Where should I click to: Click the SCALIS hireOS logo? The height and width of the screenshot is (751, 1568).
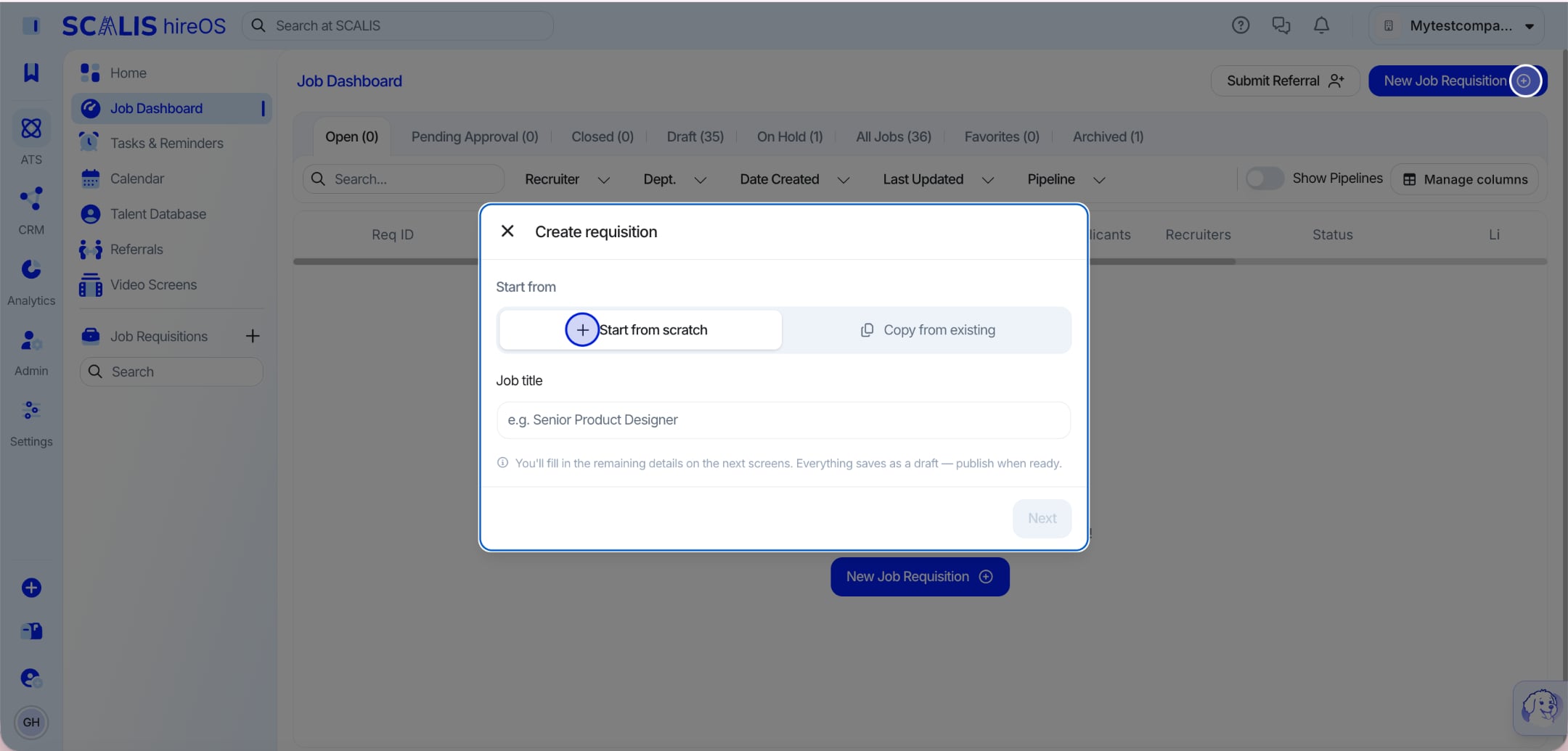144,25
